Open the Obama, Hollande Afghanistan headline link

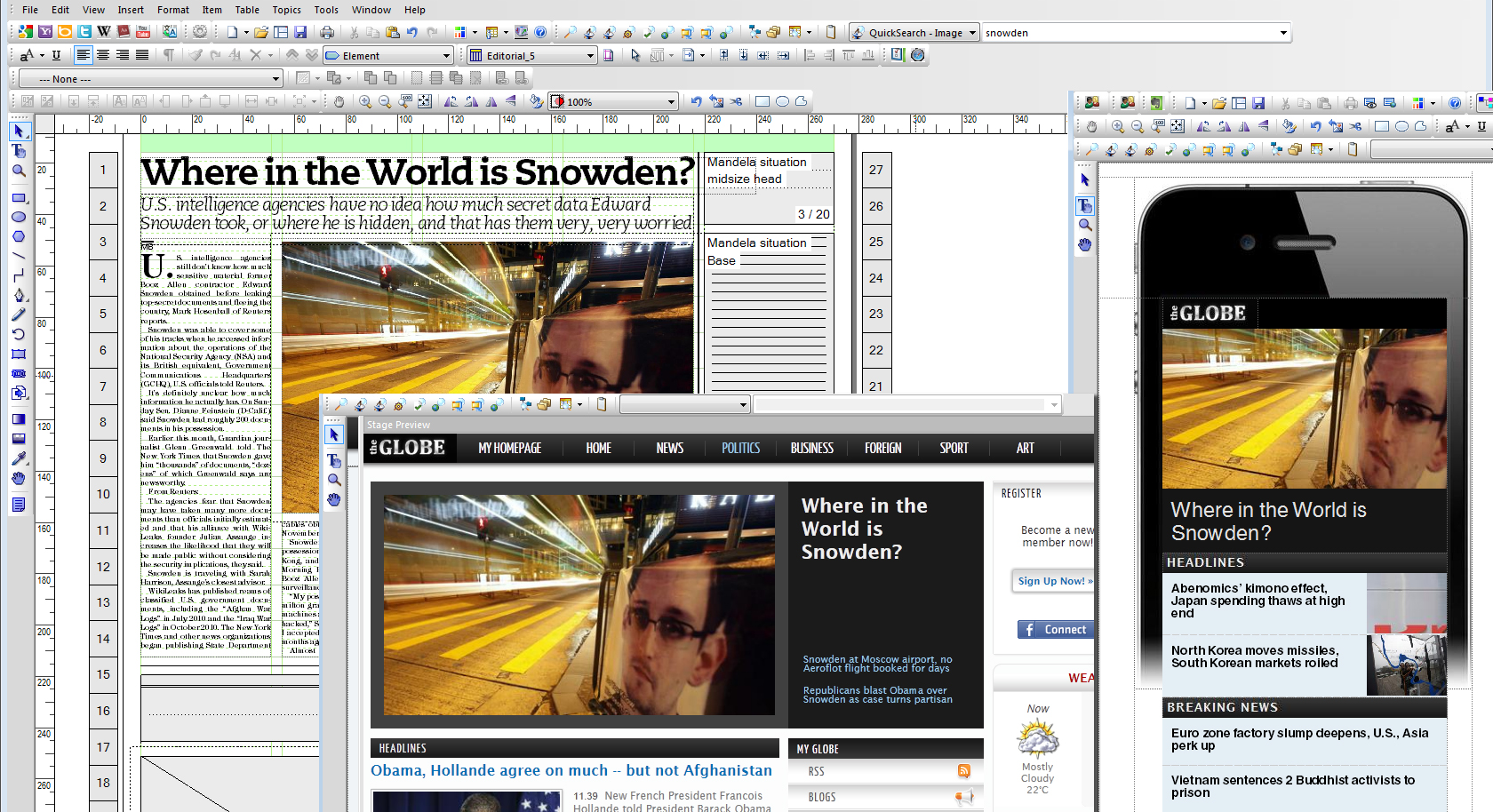[x=571, y=770]
